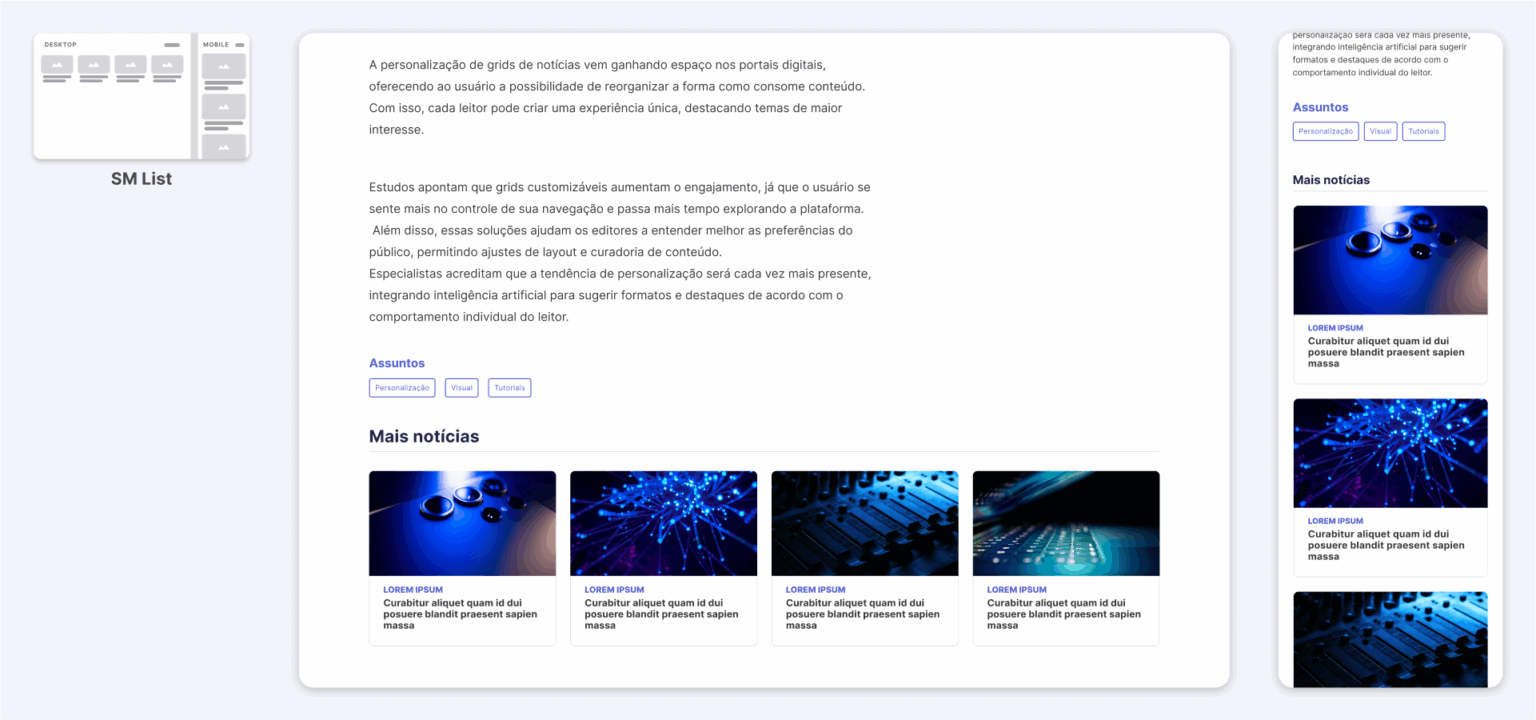
Task: Open the Curabitur headline under desktop console buttons image
Action: [x=1064, y=614]
